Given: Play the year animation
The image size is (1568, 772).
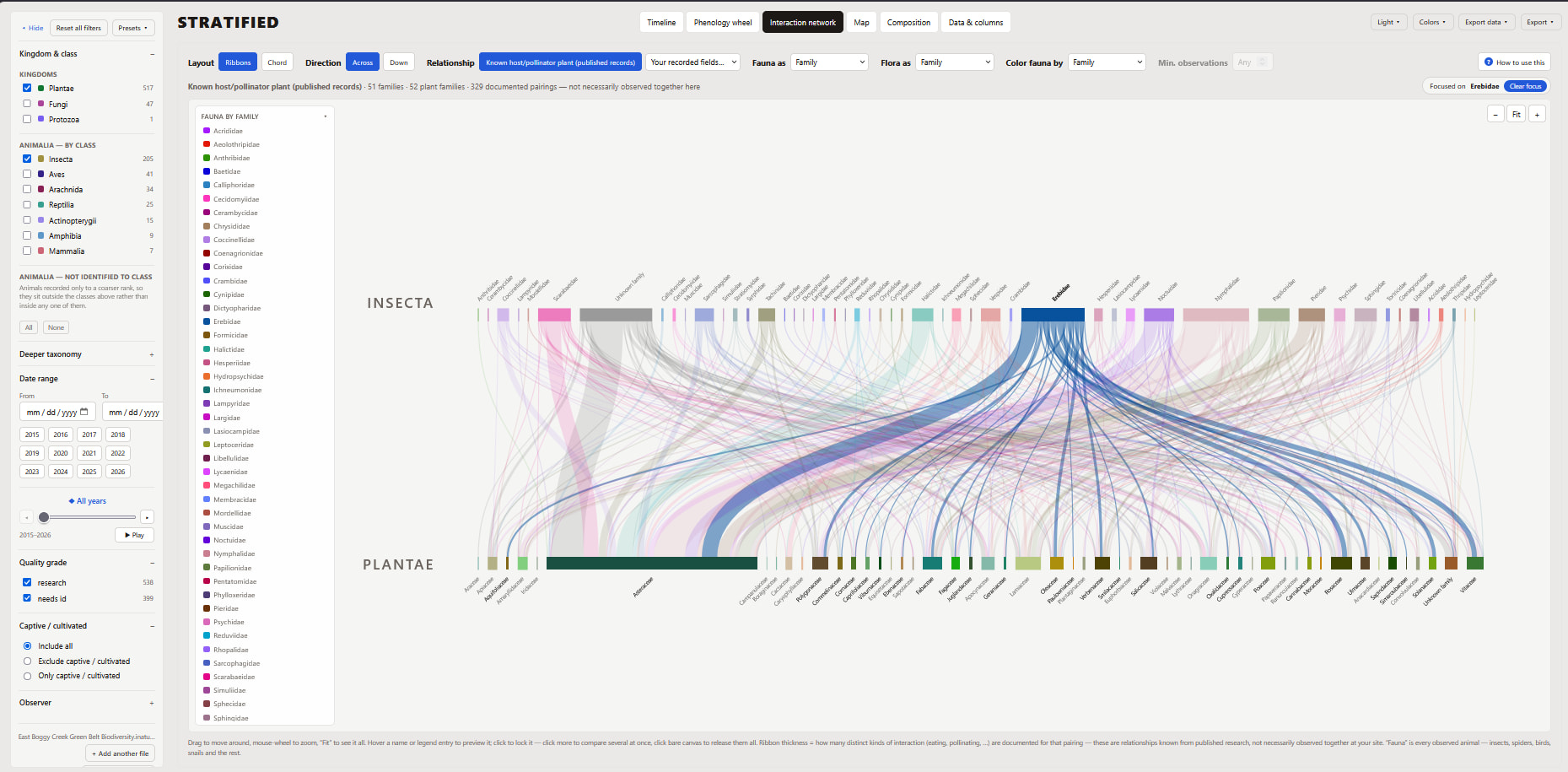Looking at the screenshot, I should click(134, 535).
